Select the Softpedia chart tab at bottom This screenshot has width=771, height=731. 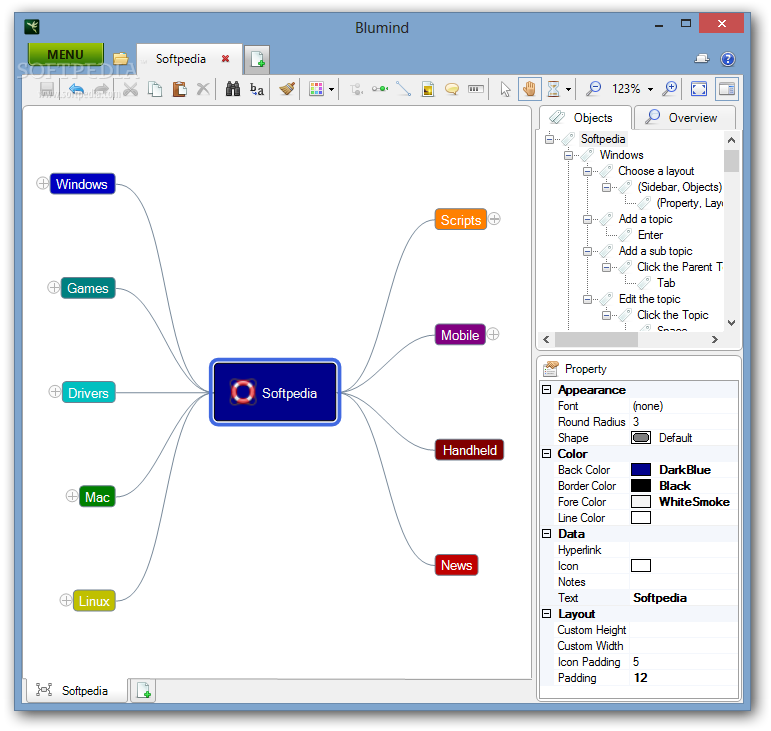coord(76,690)
